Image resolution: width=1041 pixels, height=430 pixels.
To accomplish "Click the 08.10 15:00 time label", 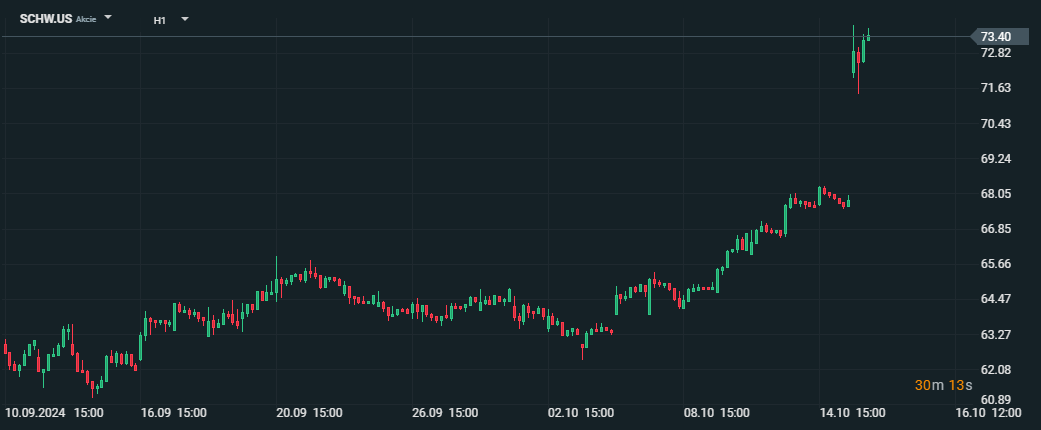I will click(718, 413).
